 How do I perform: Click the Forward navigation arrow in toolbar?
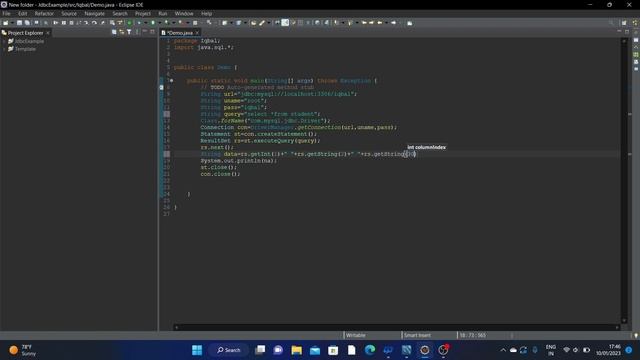[393, 23]
